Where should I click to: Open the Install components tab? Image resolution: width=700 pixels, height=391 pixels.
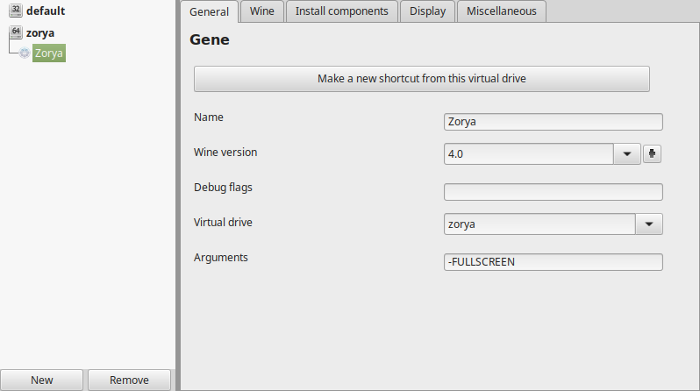[x=342, y=11]
